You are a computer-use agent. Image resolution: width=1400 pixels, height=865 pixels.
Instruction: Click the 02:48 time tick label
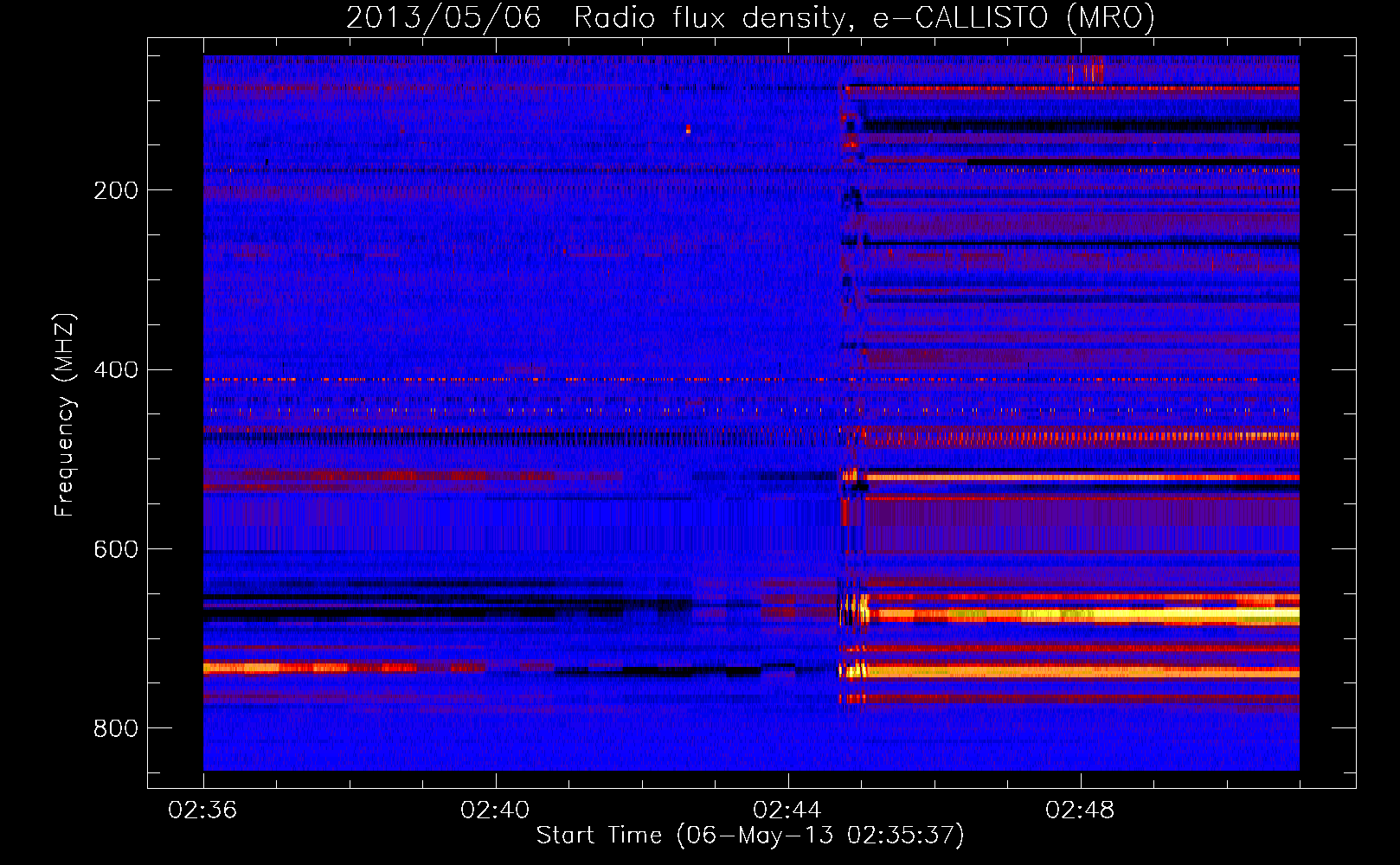tap(1081, 811)
